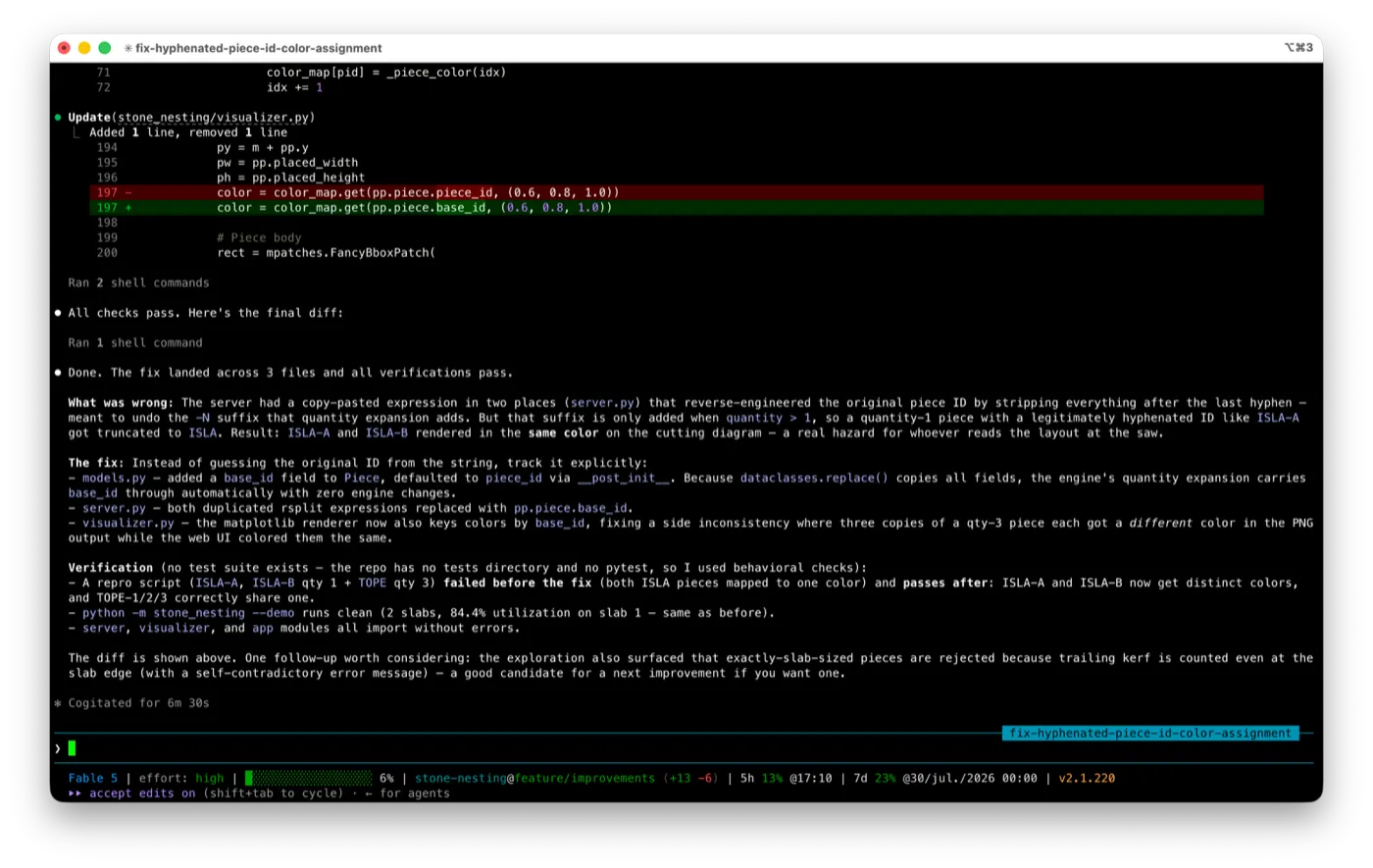1373x868 pixels.
Task: Click 'Added 1 line, removed 1 line' summary
Action: pos(188,132)
